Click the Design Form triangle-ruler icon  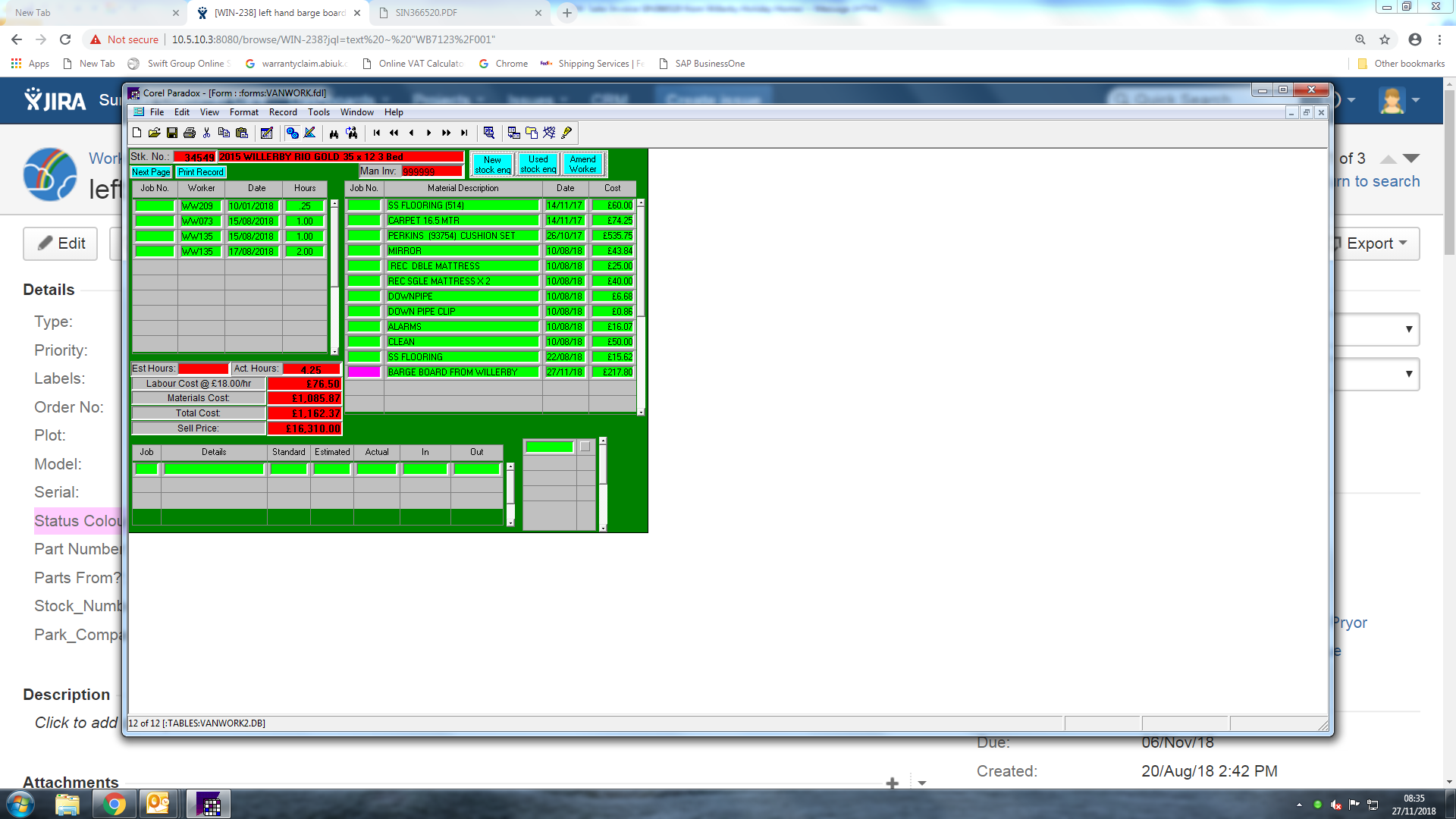pyautogui.click(x=310, y=133)
